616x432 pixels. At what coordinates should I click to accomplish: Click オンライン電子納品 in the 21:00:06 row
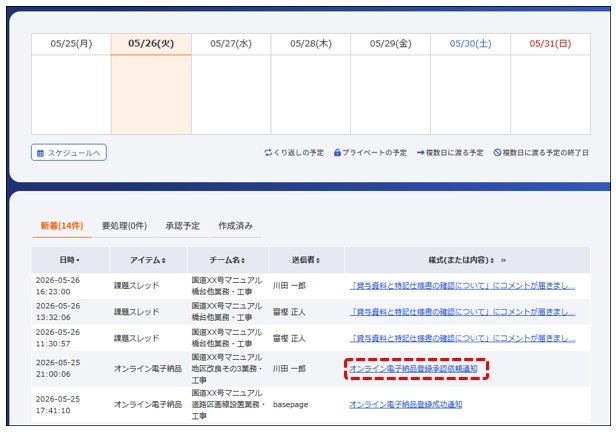pyautogui.click(x=148, y=369)
